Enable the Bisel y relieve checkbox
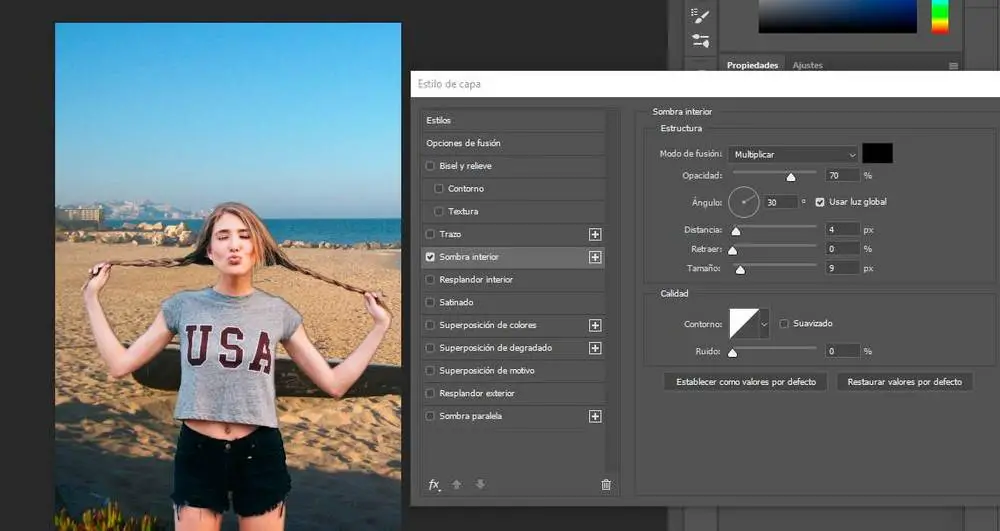Screen dimensions: 1000x531 (x=430, y=166)
